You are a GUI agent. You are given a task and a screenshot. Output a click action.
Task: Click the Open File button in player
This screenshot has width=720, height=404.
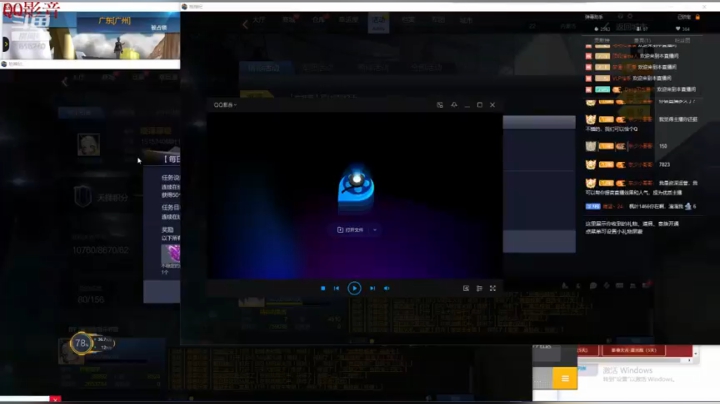350,230
